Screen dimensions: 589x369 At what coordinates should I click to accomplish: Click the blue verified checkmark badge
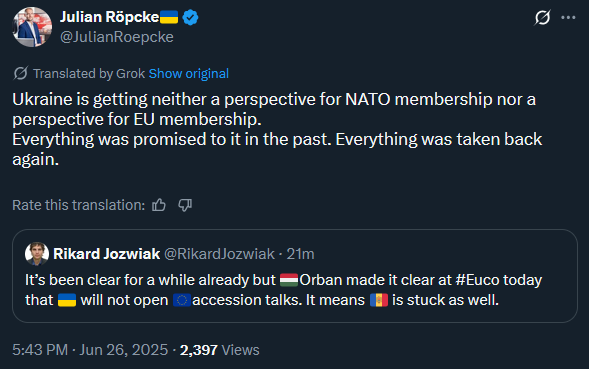tap(190, 17)
